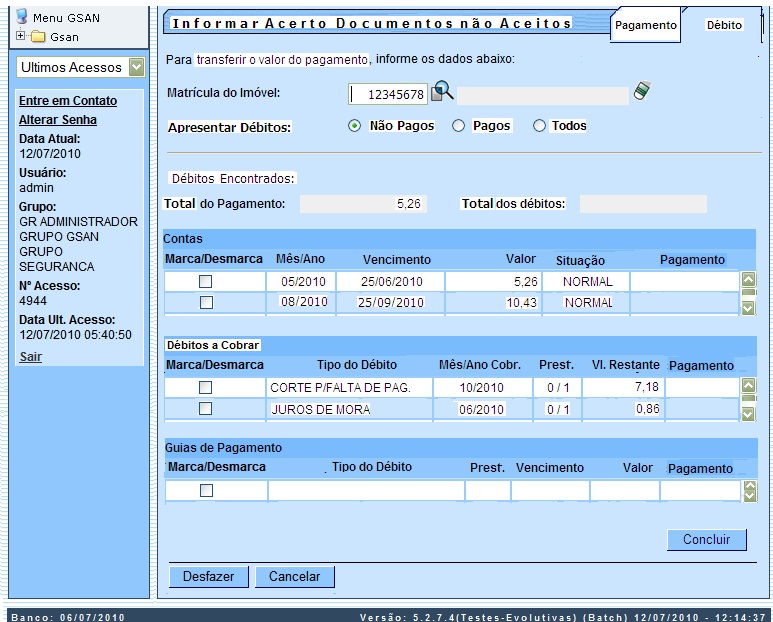Viewport: 773px width, 622px height.
Task: Click the magnifier search icon beside Matrícula
Action: click(x=442, y=92)
